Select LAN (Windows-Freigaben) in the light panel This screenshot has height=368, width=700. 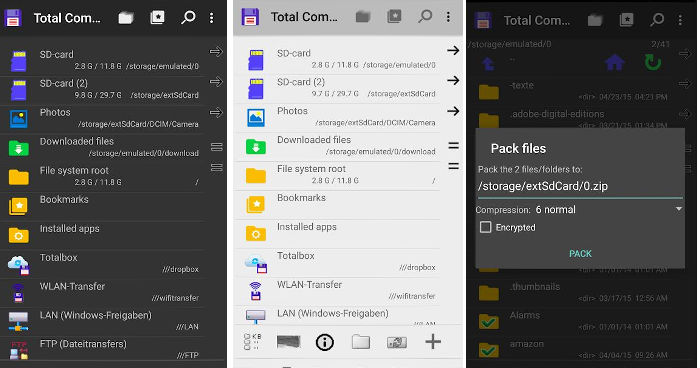tap(338, 315)
